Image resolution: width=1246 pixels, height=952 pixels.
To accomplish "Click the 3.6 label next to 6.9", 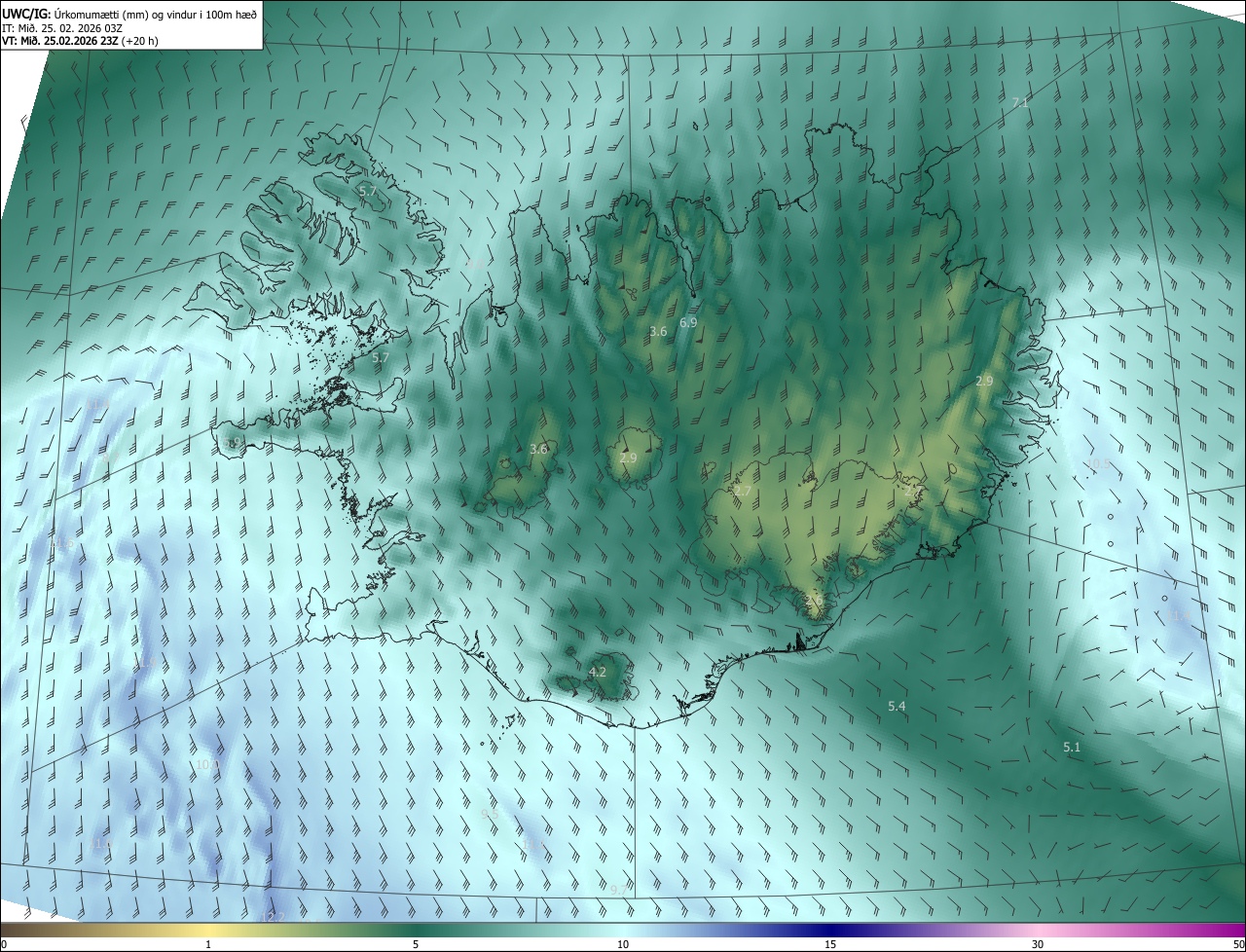I will coord(658,331).
